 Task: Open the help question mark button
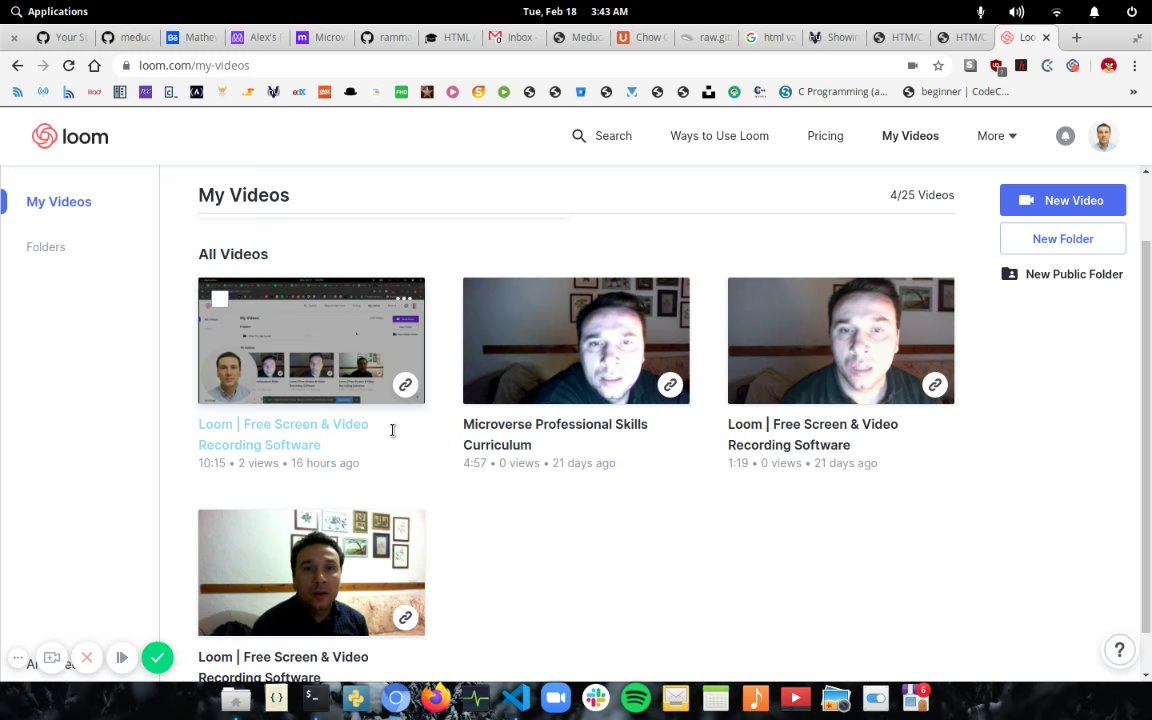tap(1119, 649)
